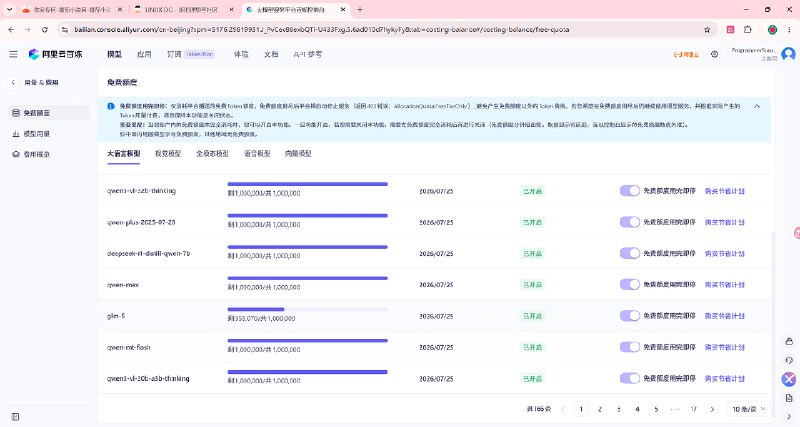Click 购买节省计划 link in glm-5 row

tap(724, 316)
